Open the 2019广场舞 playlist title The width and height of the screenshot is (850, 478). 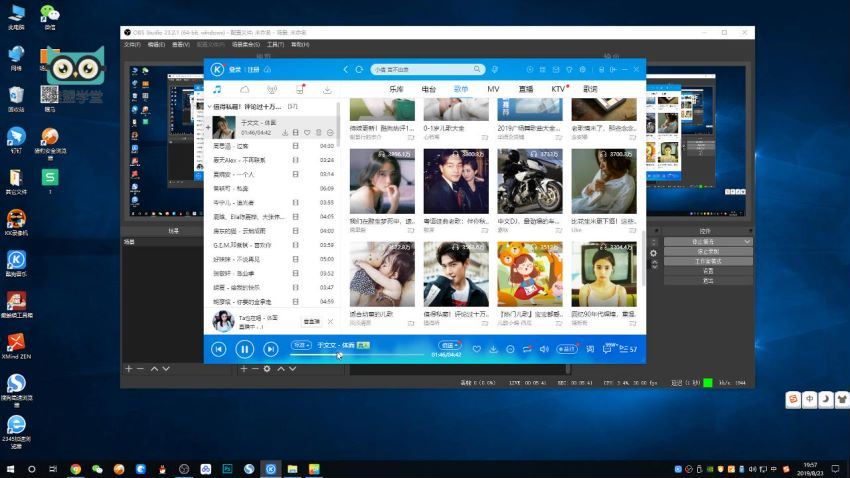coord(528,128)
